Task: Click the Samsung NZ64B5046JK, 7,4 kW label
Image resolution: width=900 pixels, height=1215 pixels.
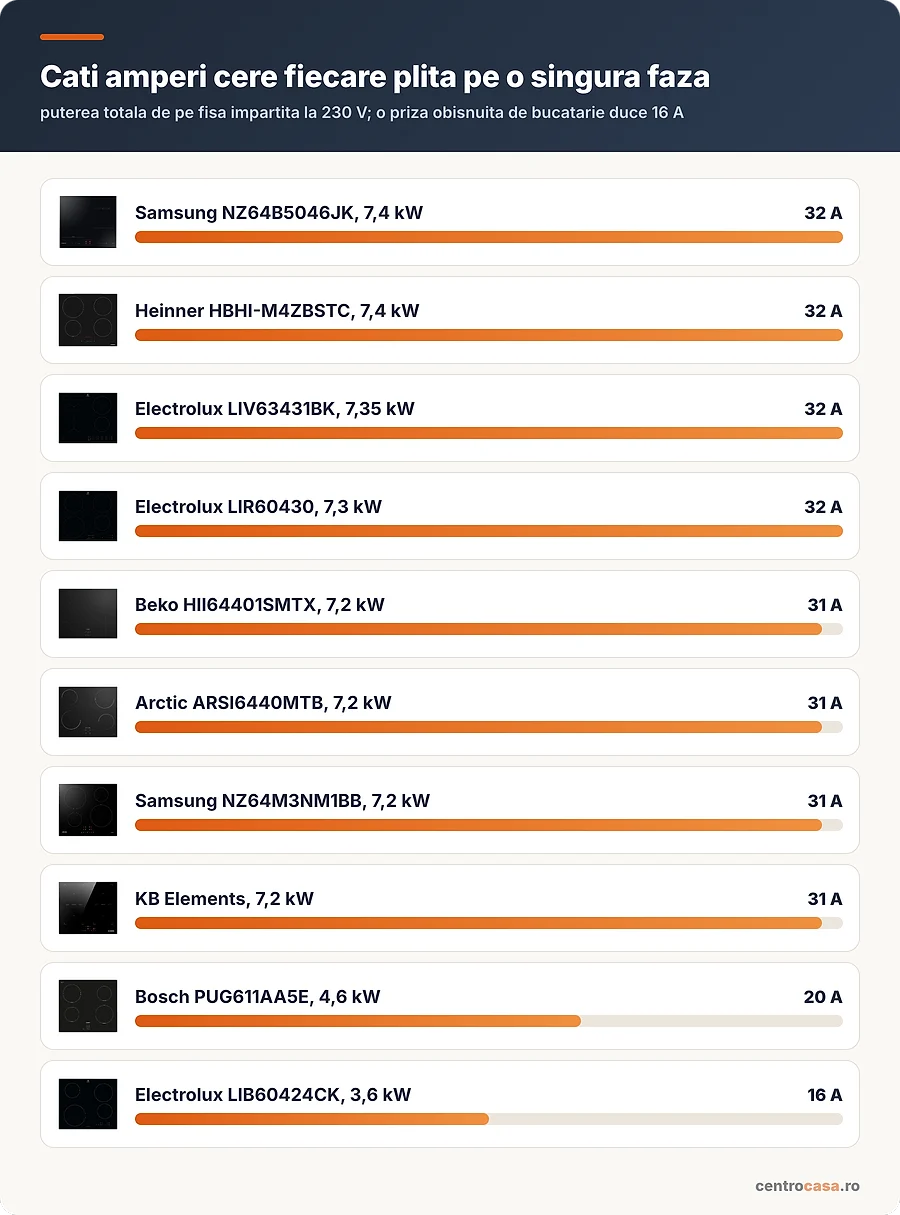Action: click(x=279, y=213)
